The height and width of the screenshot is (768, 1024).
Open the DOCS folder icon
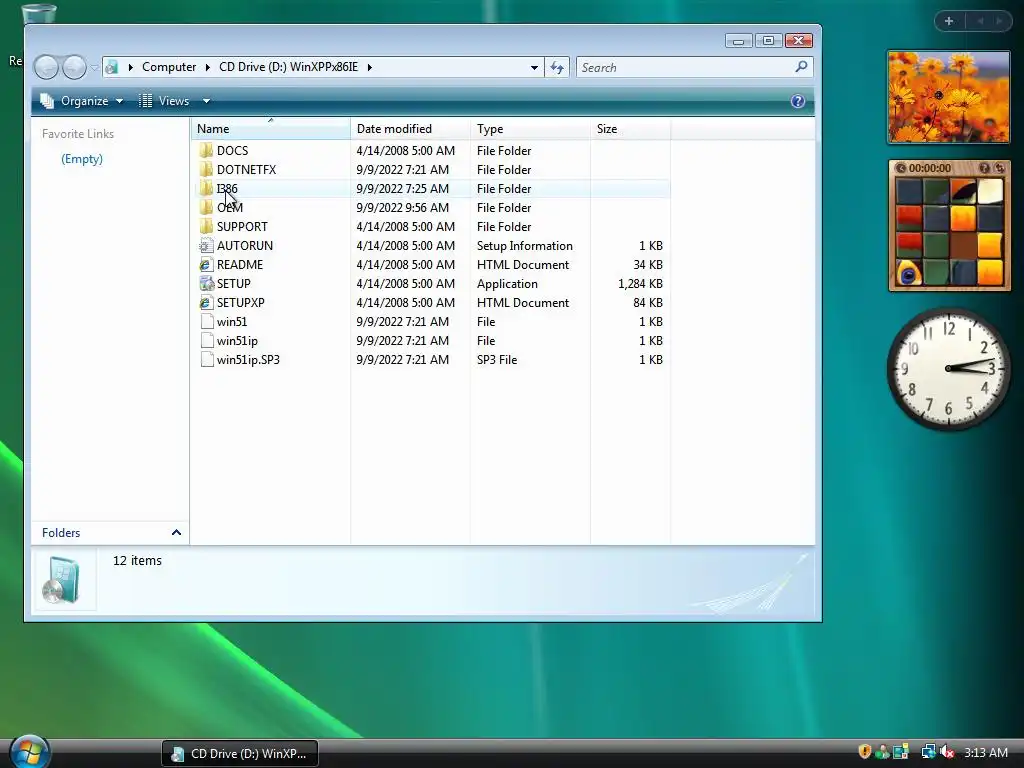[x=206, y=150]
